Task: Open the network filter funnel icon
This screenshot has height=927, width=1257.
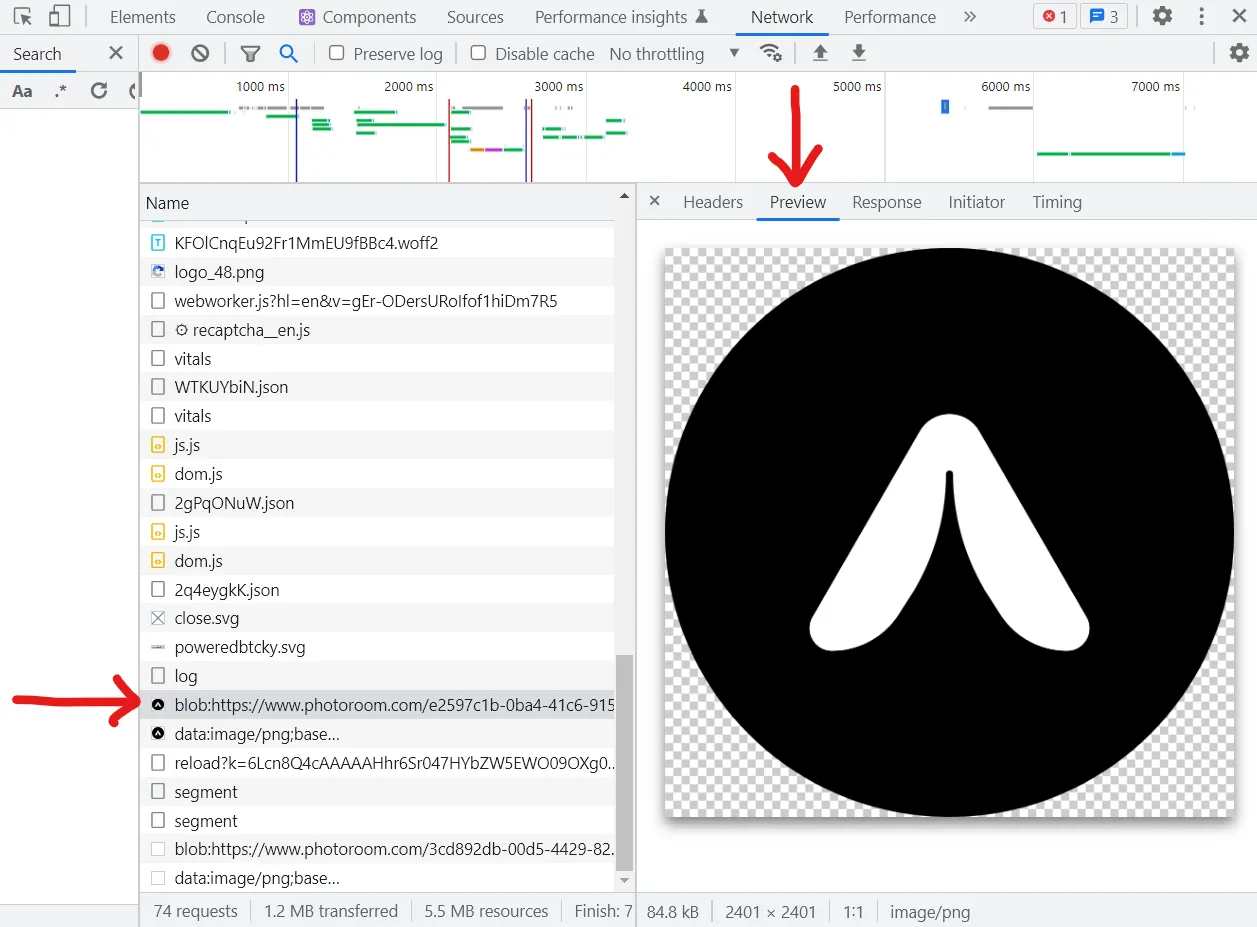Action: [x=250, y=54]
